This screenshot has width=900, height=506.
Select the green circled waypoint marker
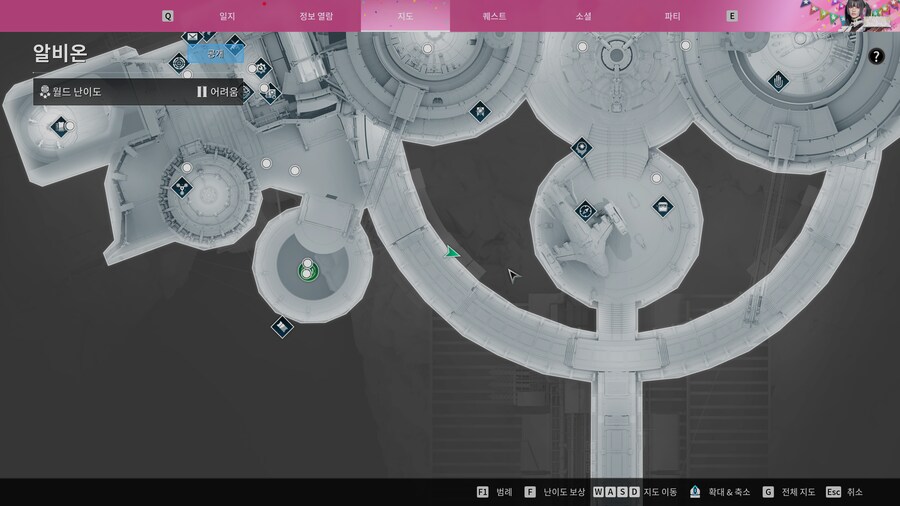click(308, 272)
